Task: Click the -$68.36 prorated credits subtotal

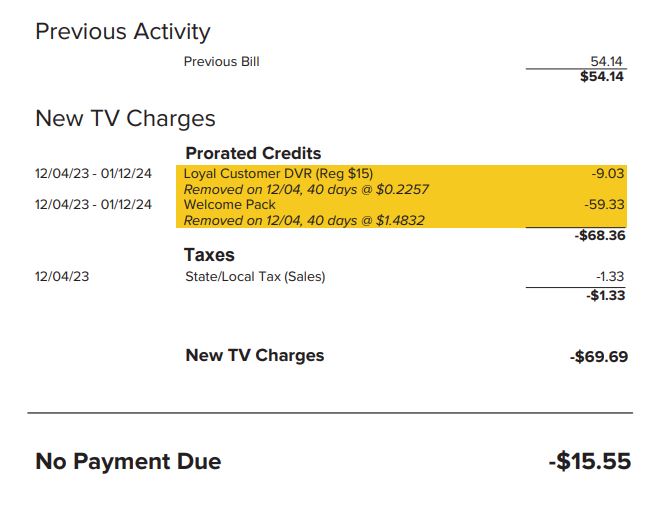Action: point(600,236)
